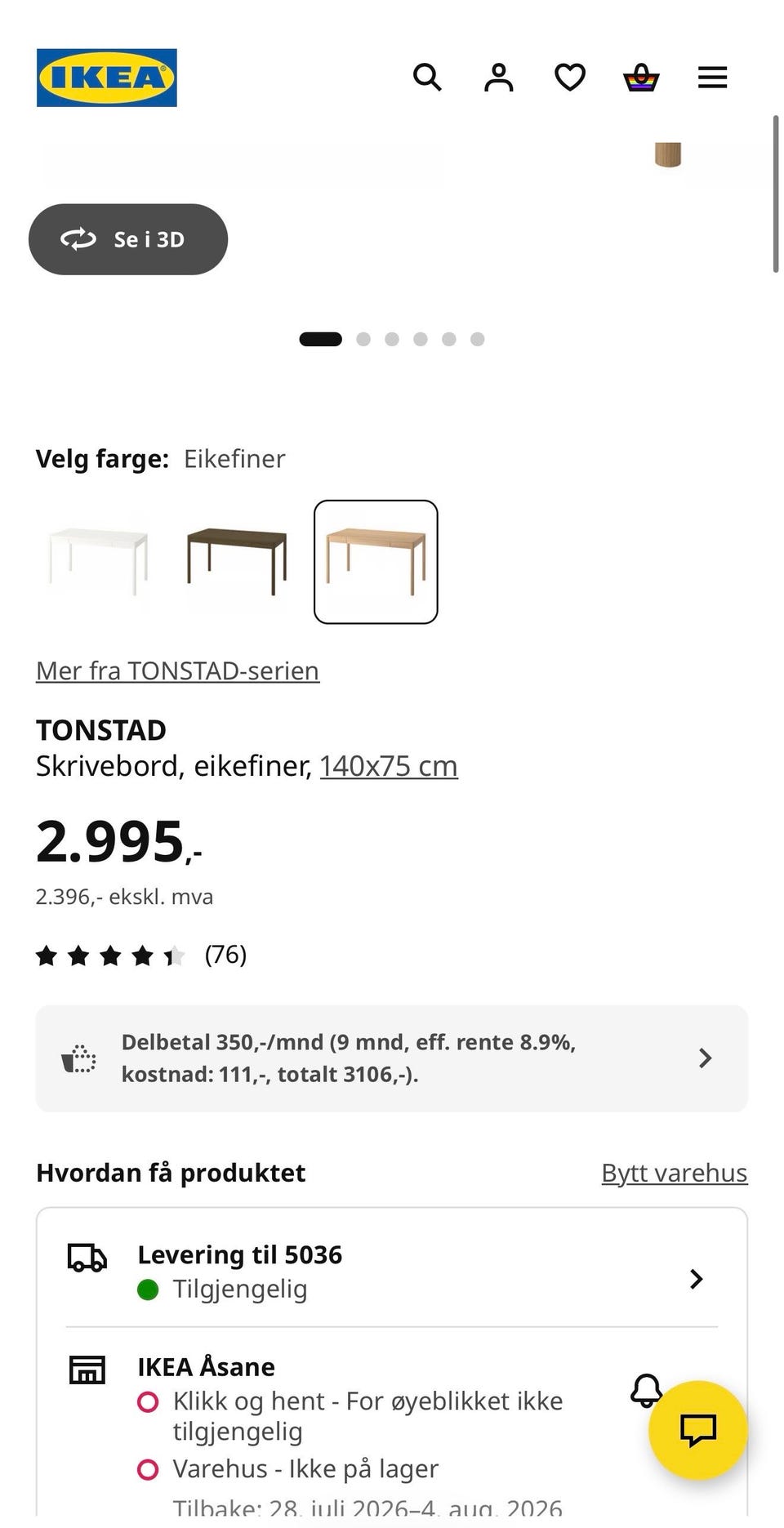Select the dark brown desk color option
Image resolution: width=784 pixels, height=1528 pixels.
pos(237,562)
